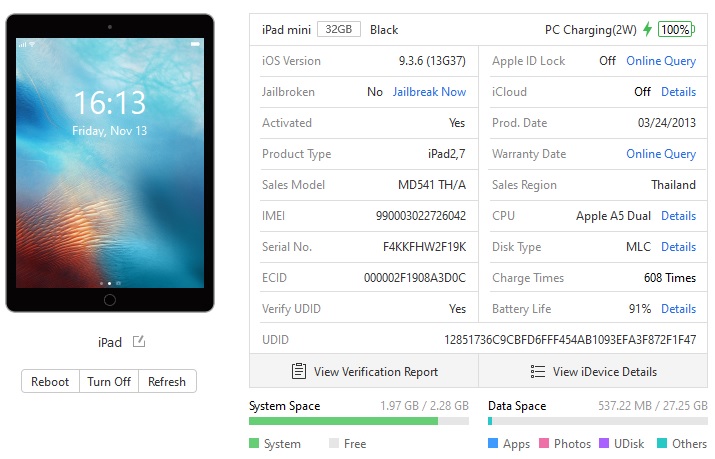The image size is (715, 459).
Task: Click the Data Space size 537.22 MB / 27.25 GB
Action: point(653,405)
